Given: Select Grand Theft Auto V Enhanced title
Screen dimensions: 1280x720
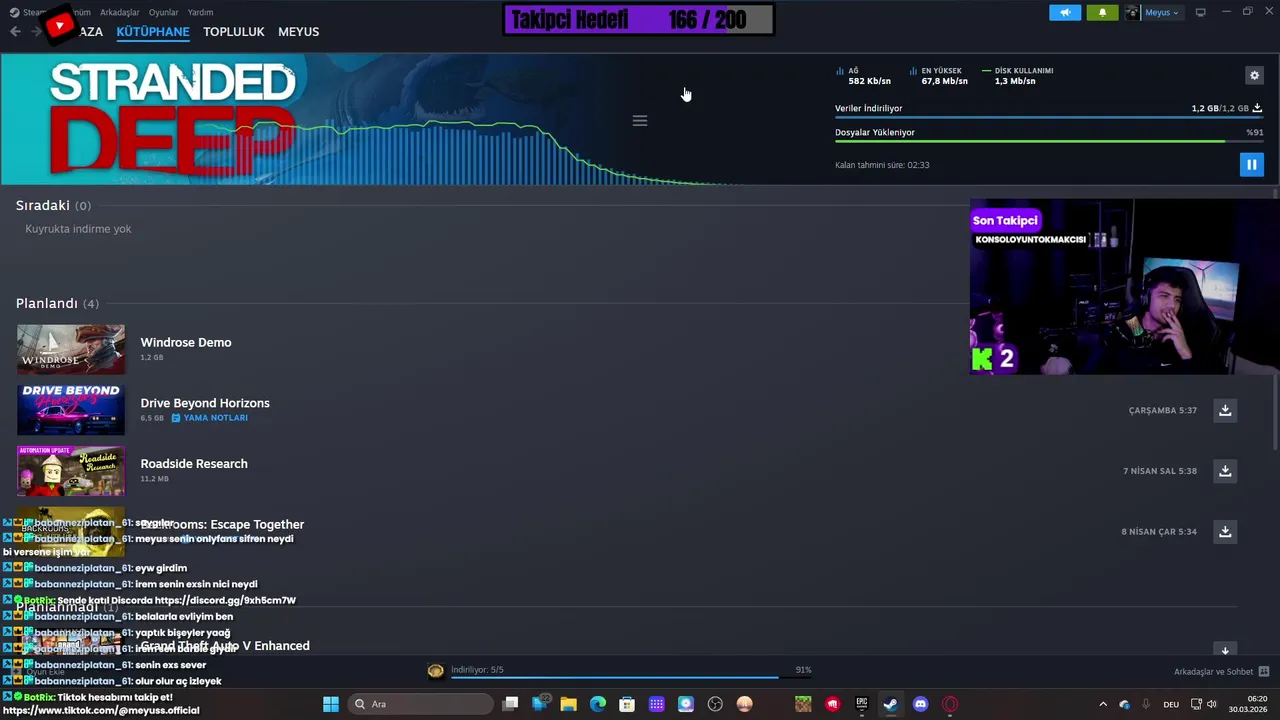Looking at the screenshot, I should point(225,646).
